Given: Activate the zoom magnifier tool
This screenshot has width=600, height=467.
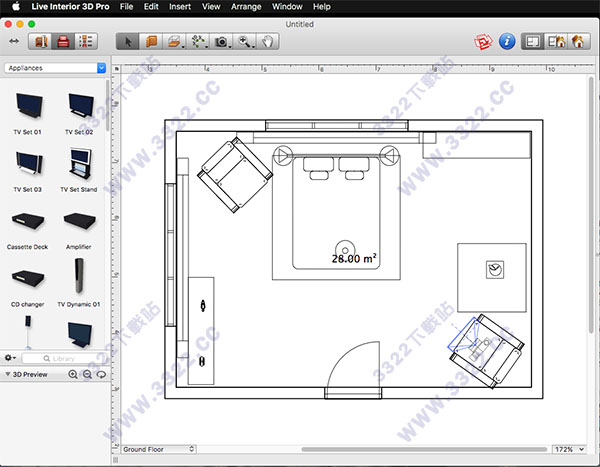Looking at the screenshot, I should coord(245,41).
